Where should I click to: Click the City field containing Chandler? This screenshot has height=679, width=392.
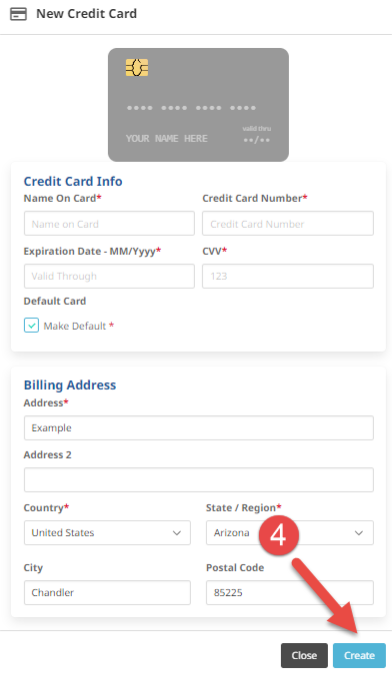(107, 592)
